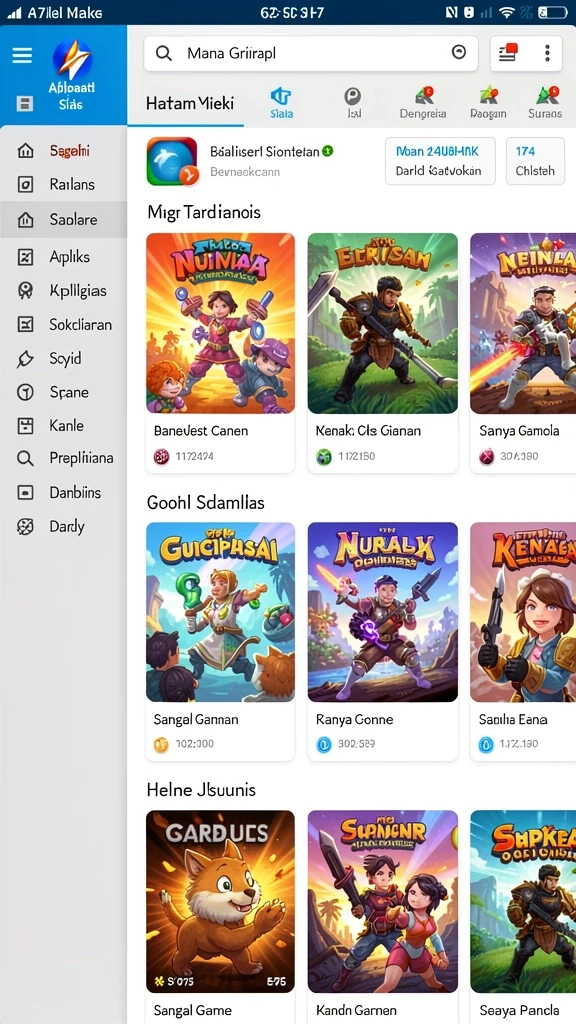
Task: Click the circular icon inside search bar
Action: (x=459, y=52)
